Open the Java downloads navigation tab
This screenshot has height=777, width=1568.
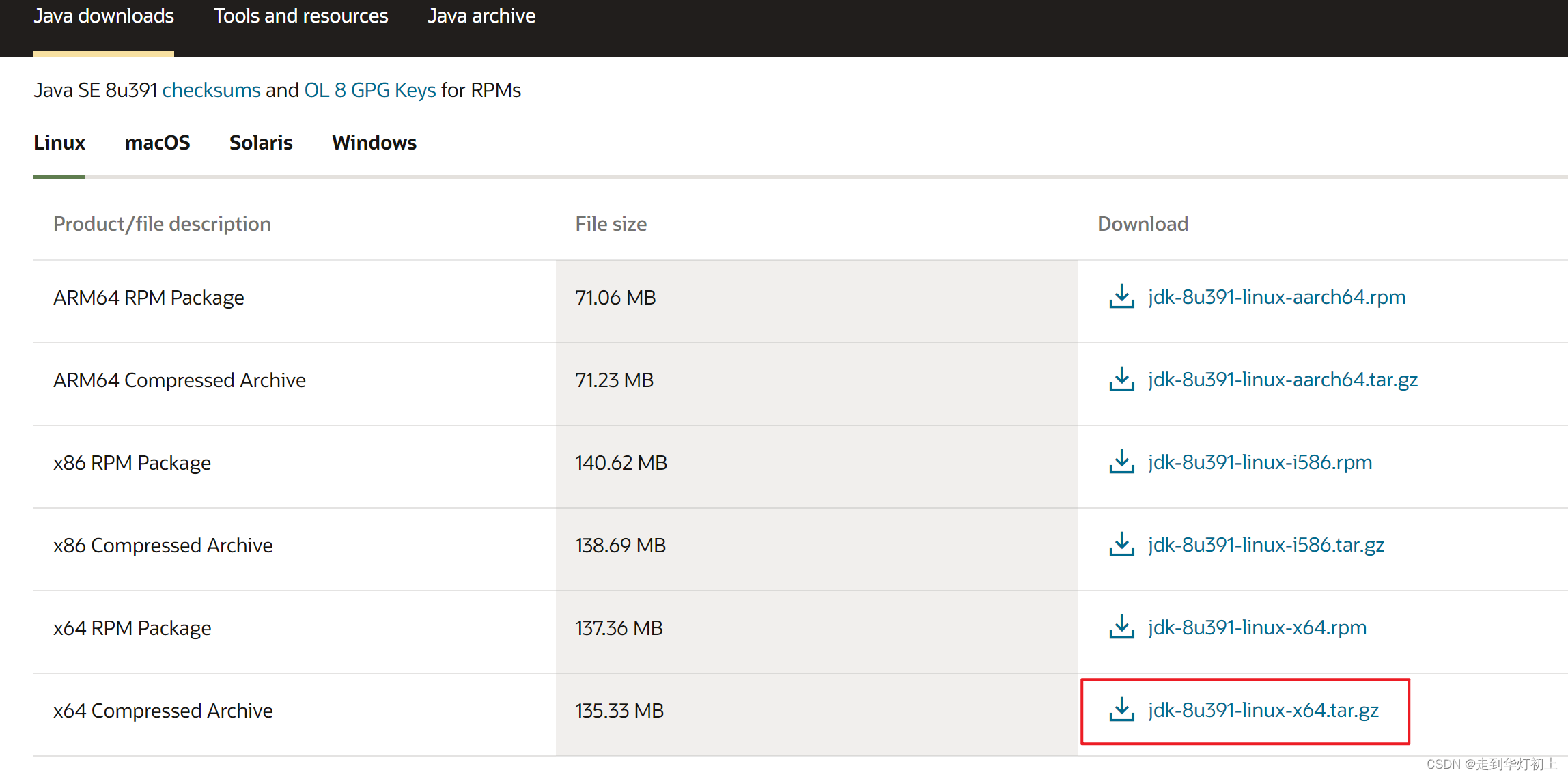click(104, 16)
